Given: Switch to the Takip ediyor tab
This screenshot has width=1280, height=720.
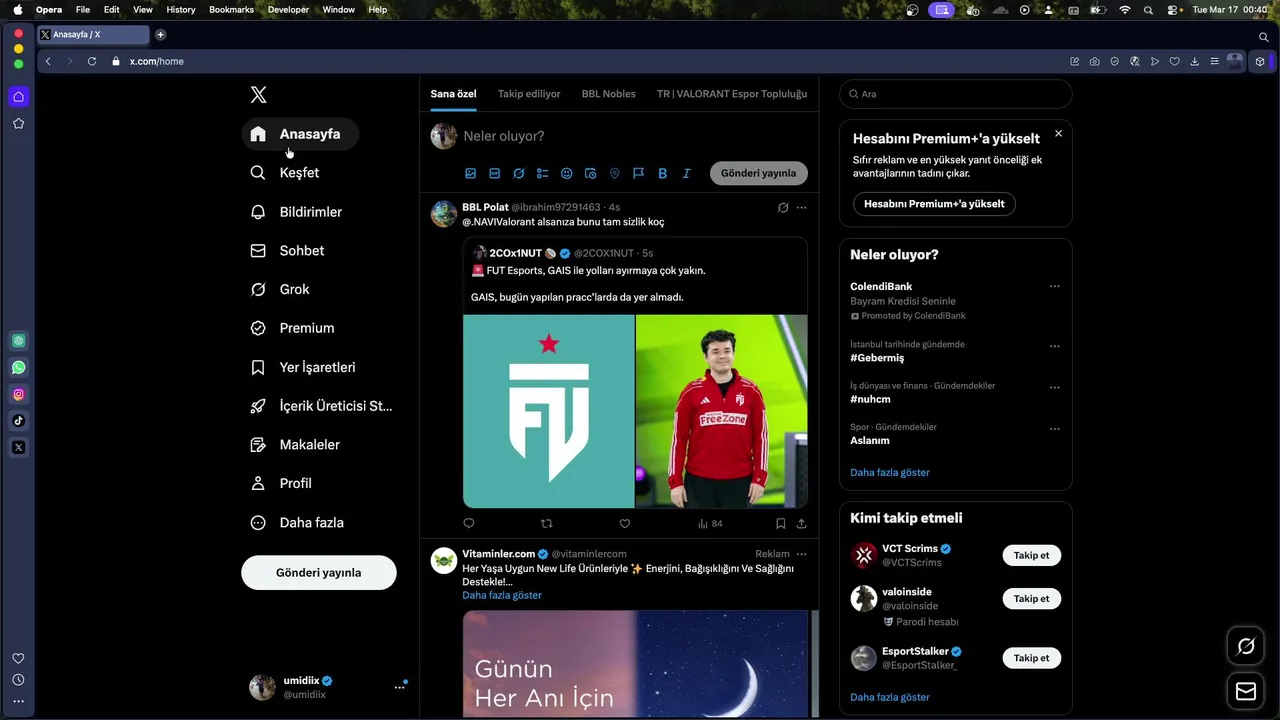Looking at the screenshot, I should 529,94.
